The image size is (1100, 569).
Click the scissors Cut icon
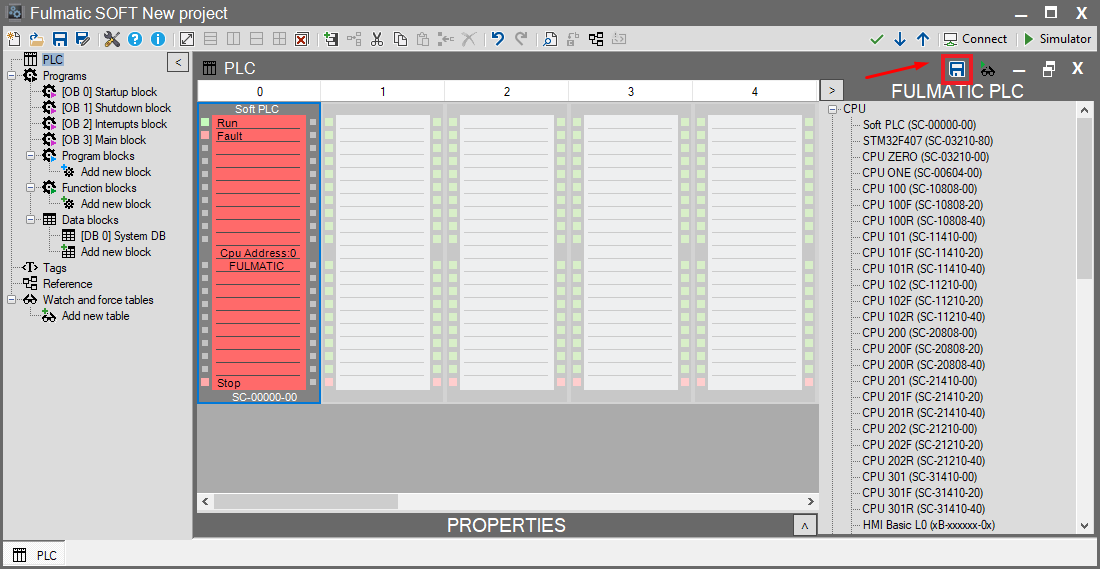[377, 39]
